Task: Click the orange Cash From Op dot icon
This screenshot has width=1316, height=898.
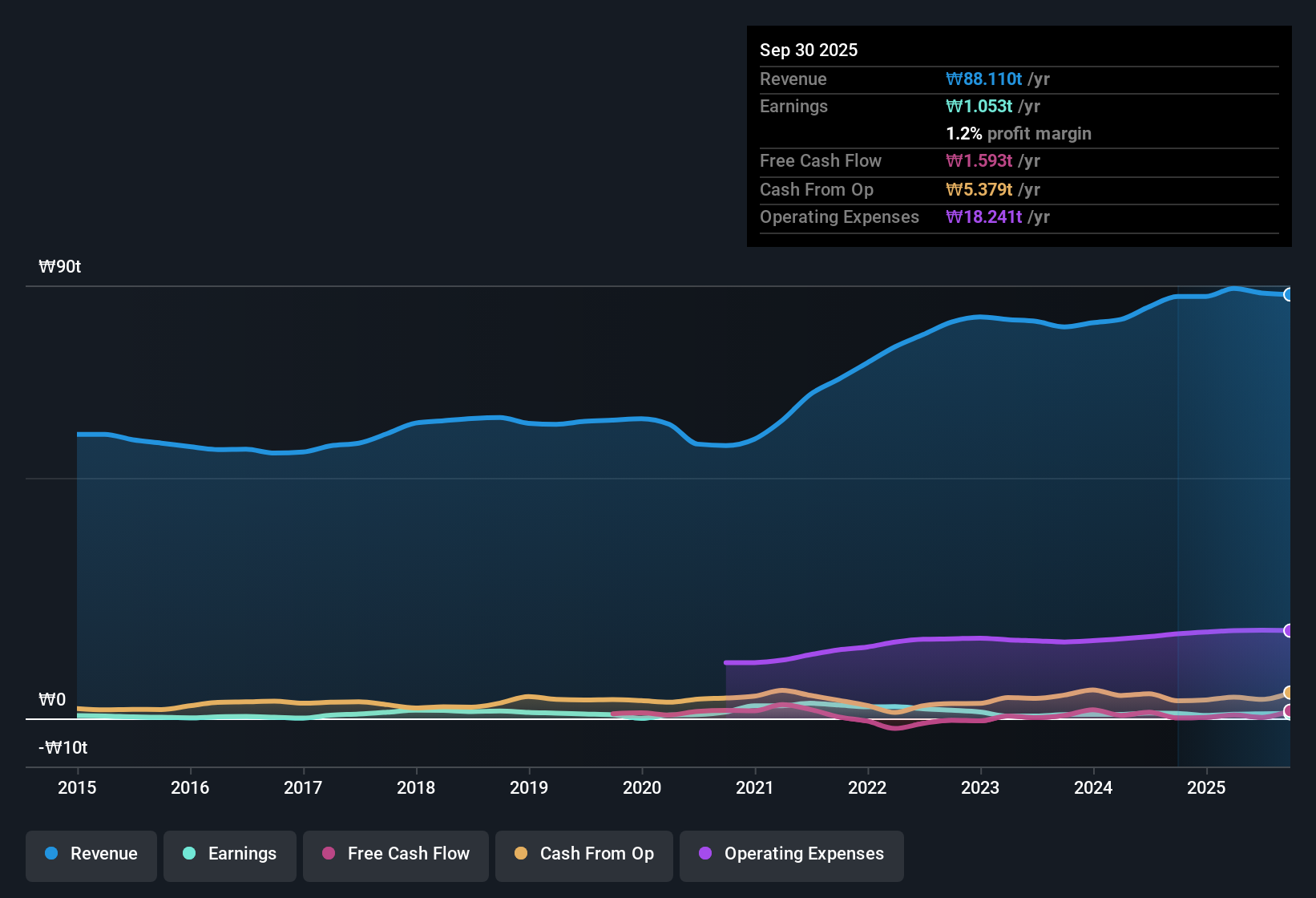Action: [521, 854]
